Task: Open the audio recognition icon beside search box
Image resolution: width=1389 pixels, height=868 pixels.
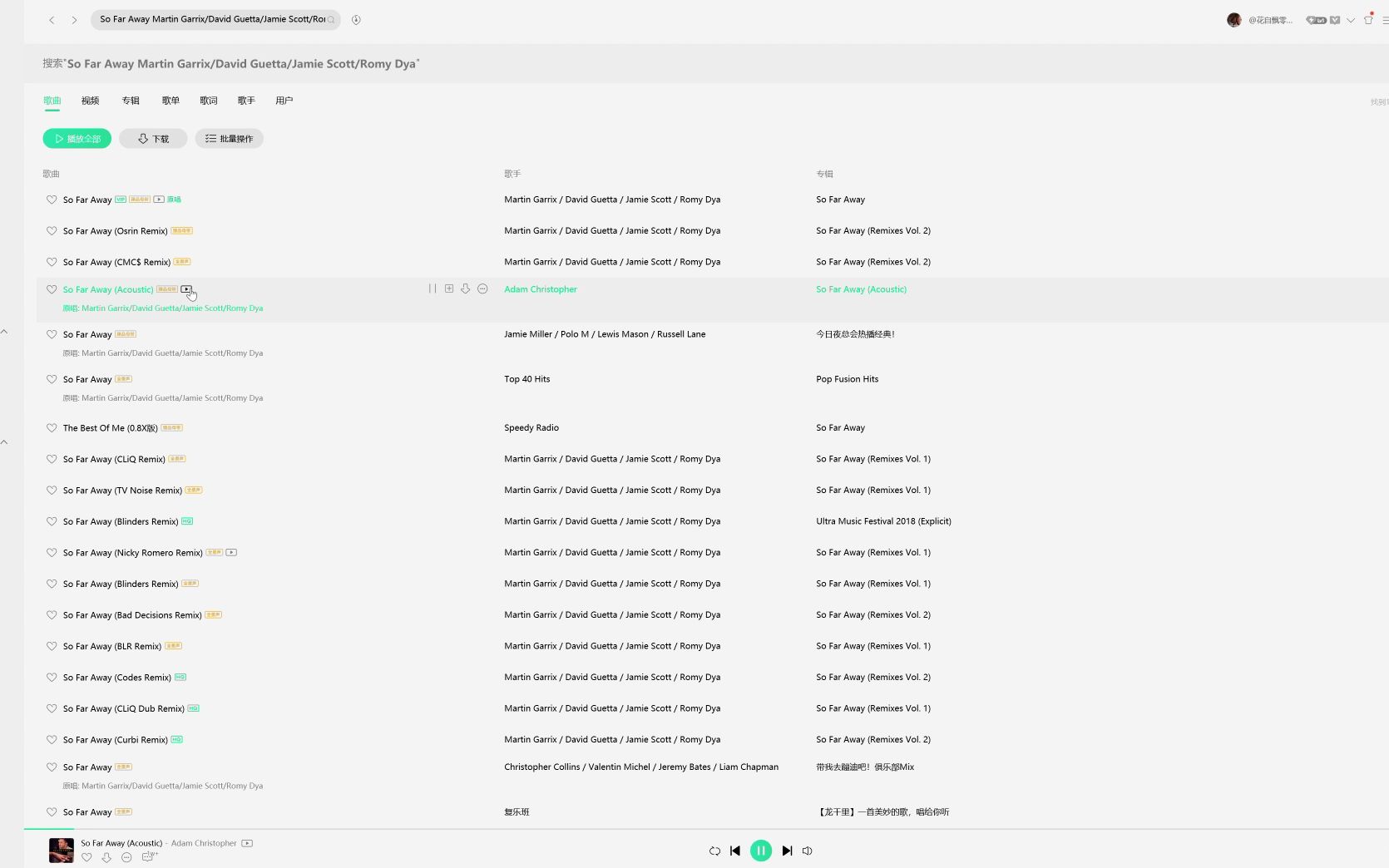Action: point(356,19)
